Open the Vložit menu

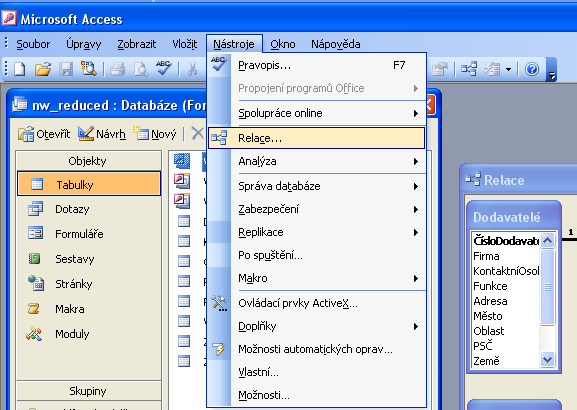click(x=185, y=44)
